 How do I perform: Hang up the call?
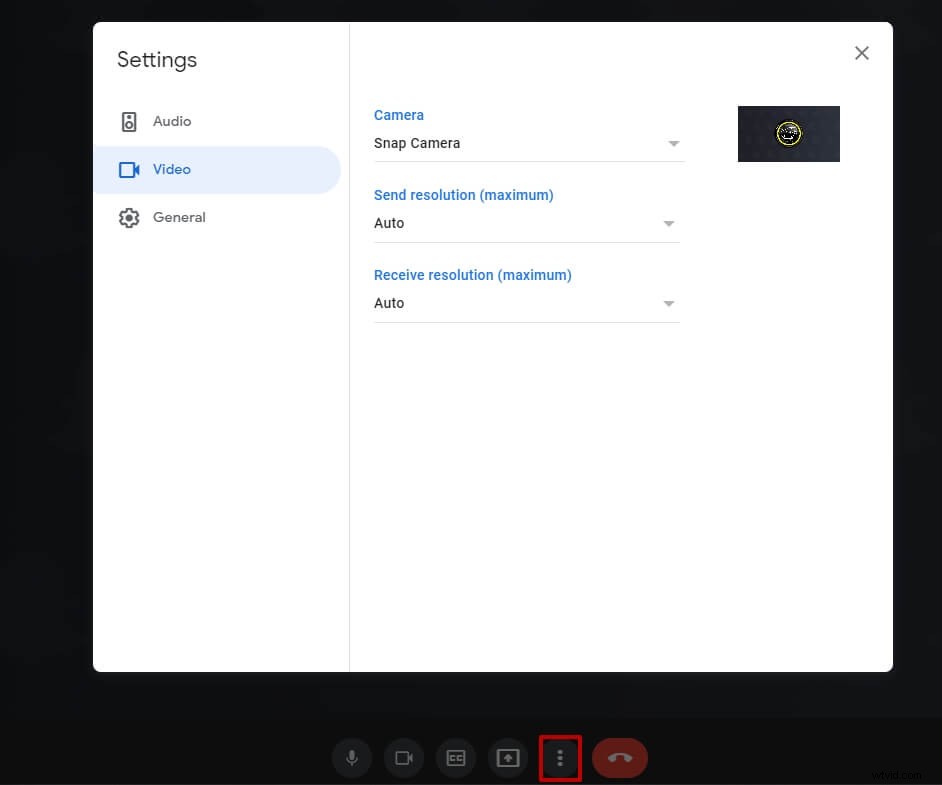coord(619,757)
